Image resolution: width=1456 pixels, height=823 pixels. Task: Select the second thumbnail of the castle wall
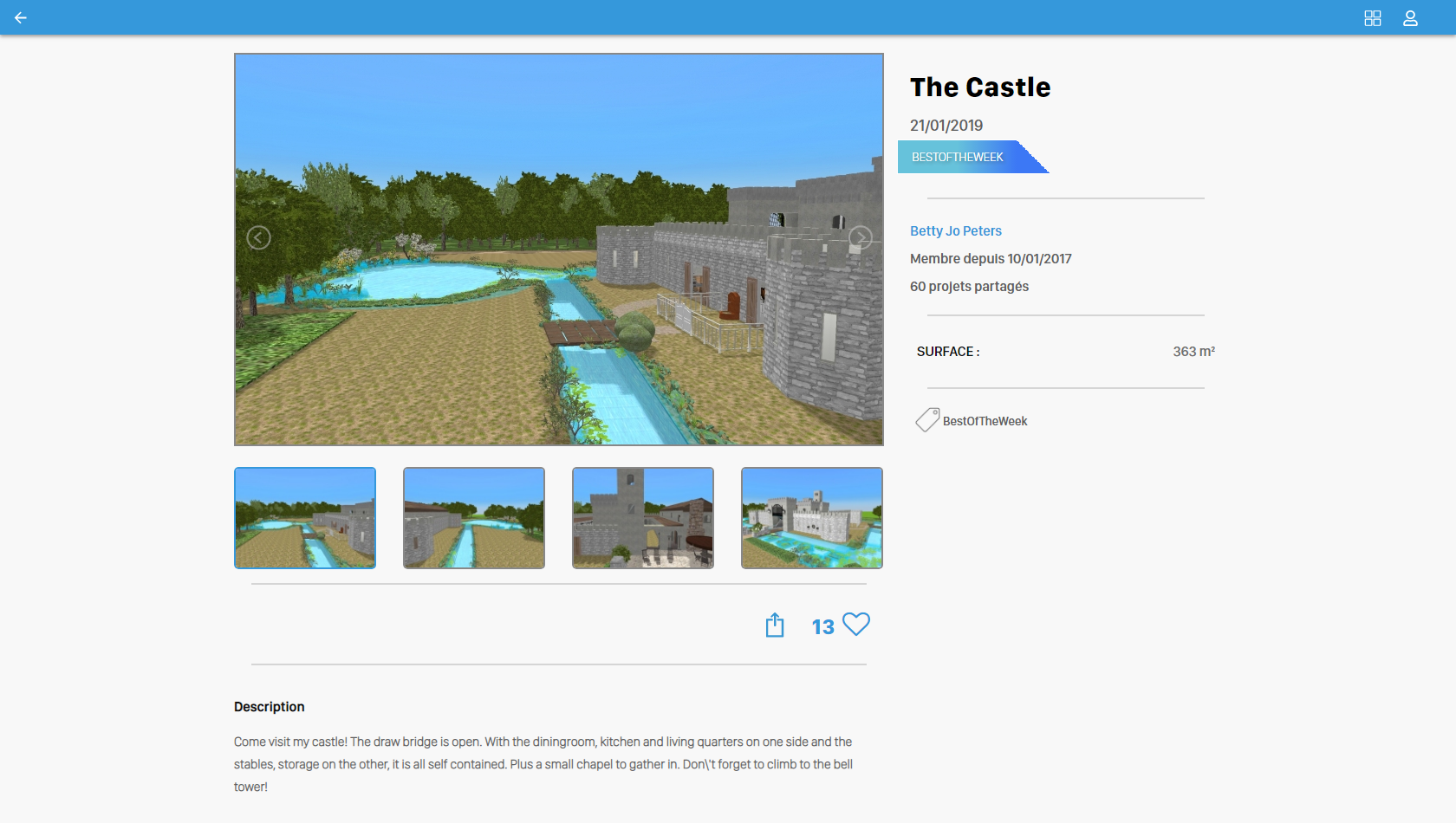(474, 518)
